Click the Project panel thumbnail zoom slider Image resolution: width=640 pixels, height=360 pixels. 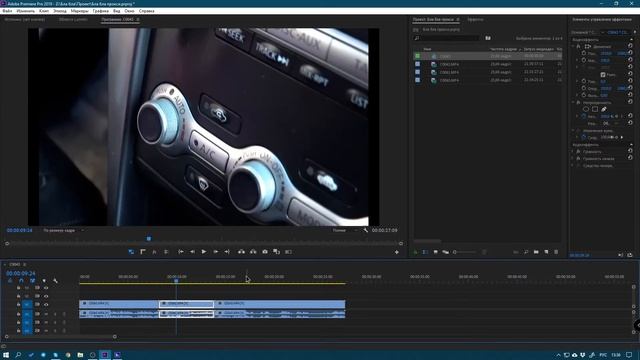pyautogui.click(x=465, y=252)
